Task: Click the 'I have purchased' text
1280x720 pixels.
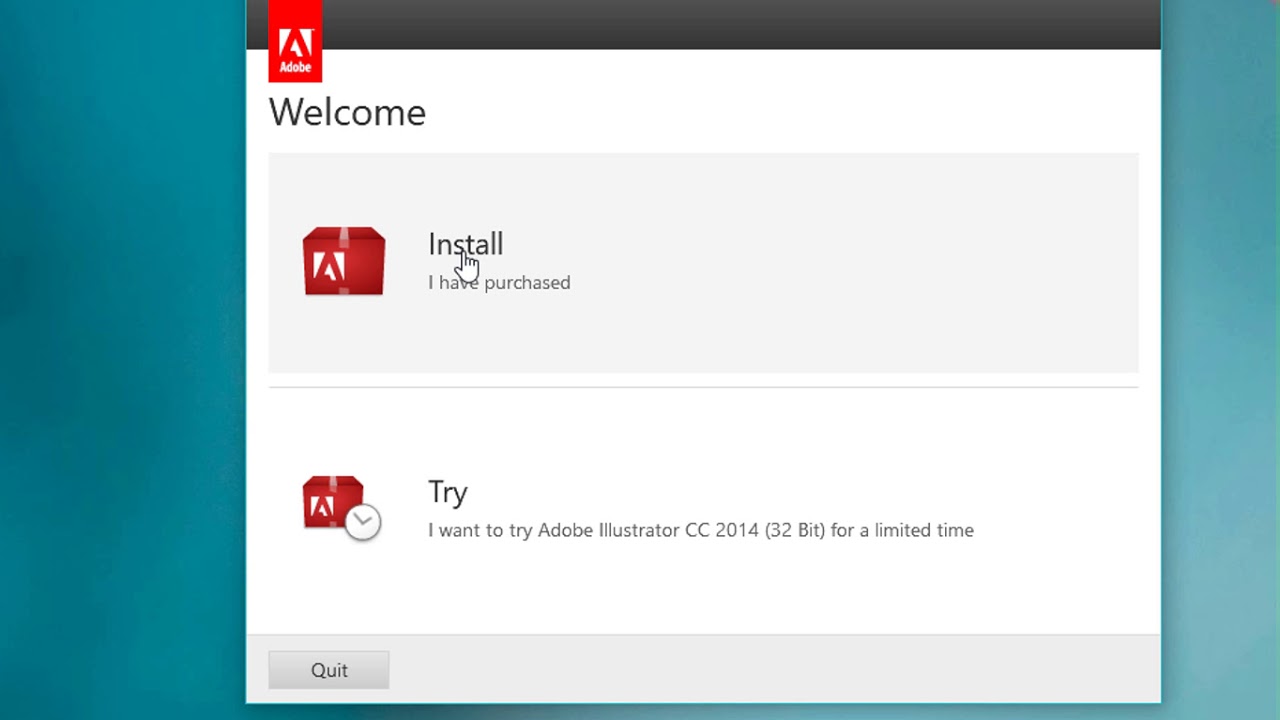Action: [499, 283]
